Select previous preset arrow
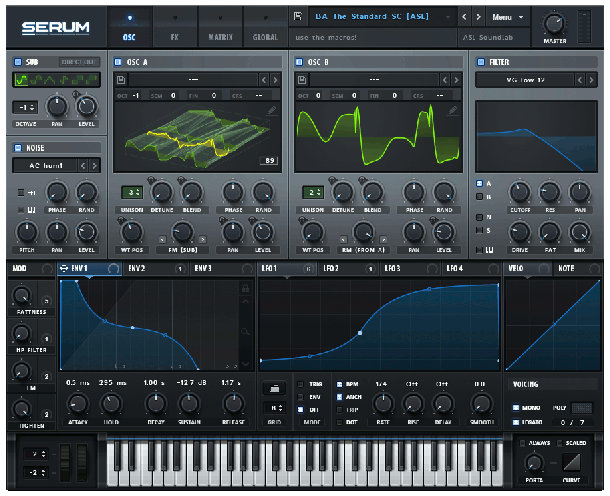Viewport: 610px width, 496px height. tap(464, 17)
